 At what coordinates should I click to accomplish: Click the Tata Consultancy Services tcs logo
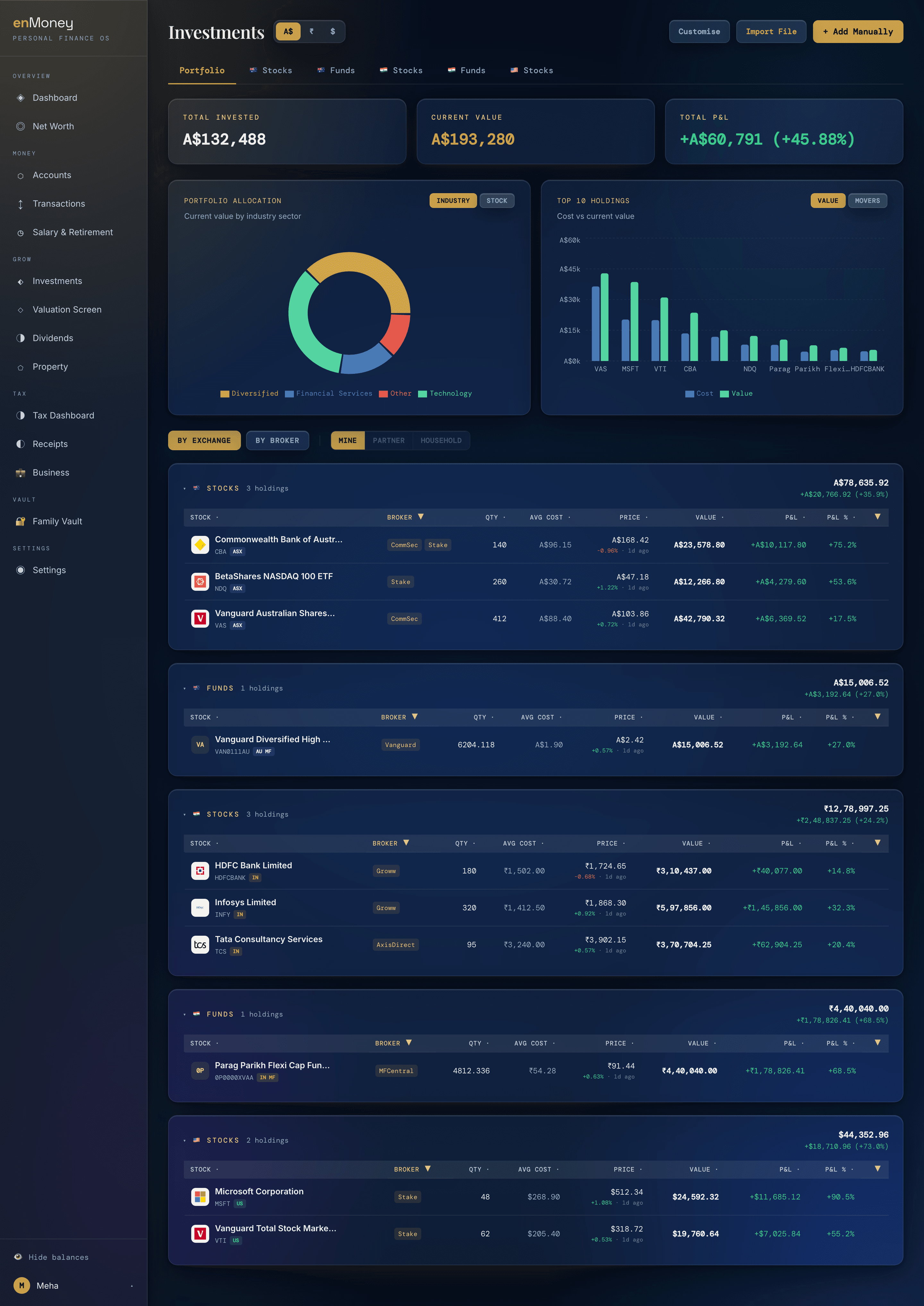tap(200, 945)
